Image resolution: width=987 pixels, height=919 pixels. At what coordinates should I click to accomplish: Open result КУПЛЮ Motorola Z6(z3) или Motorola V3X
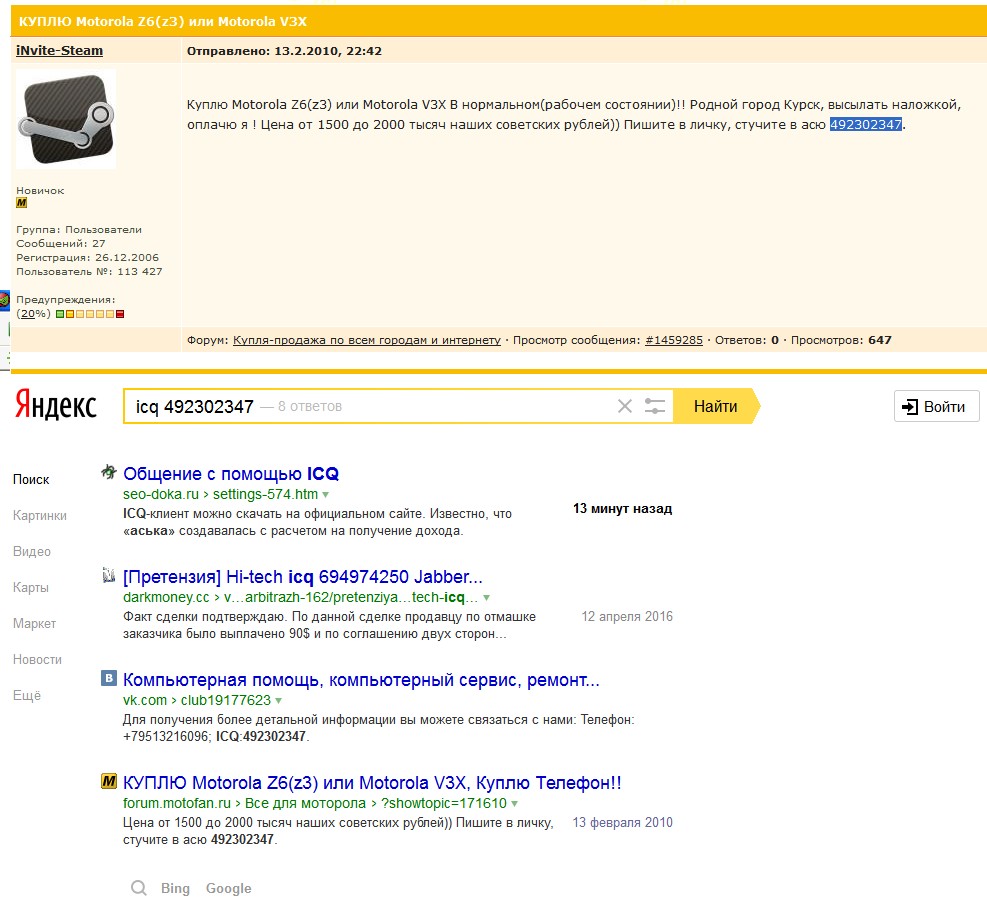(372, 782)
